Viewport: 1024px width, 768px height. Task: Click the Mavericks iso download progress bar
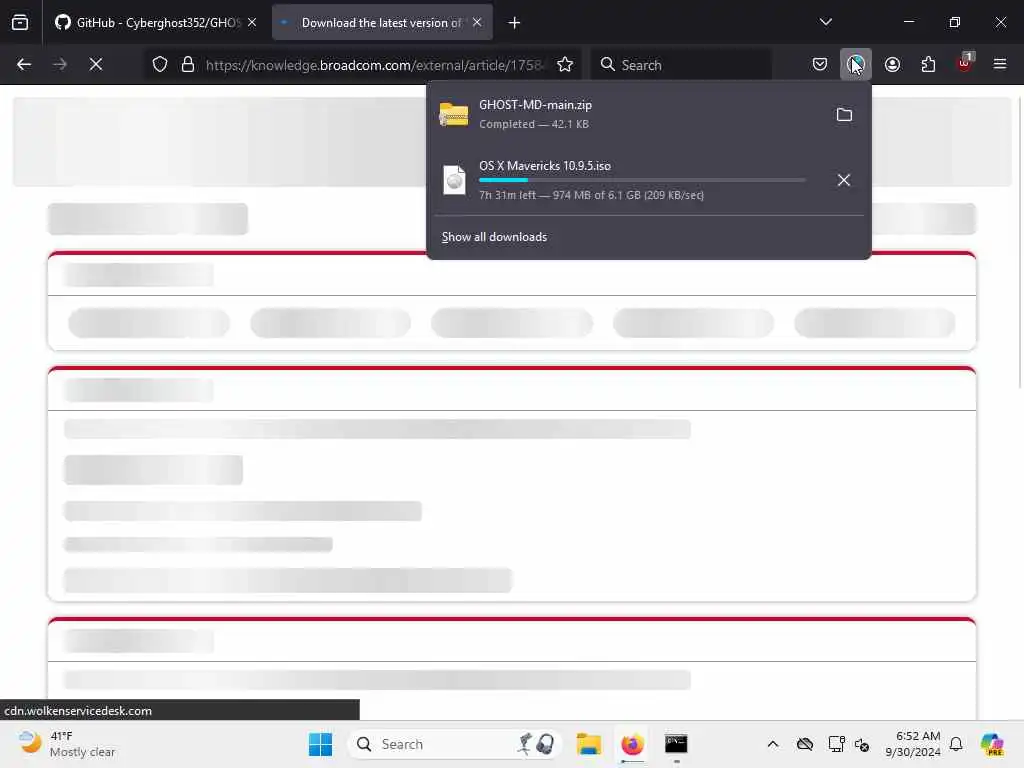[x=642, y=180]
